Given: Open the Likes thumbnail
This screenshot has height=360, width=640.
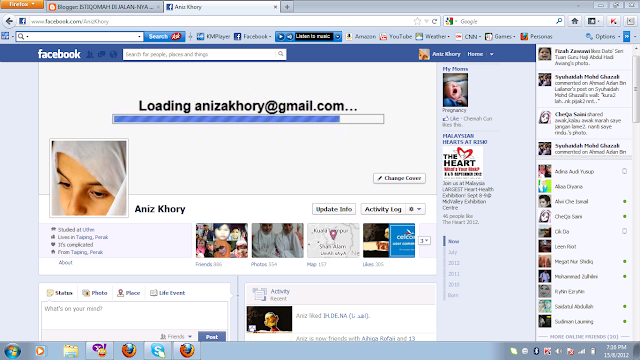Looking at the screenshot, I should pos(389,240).
